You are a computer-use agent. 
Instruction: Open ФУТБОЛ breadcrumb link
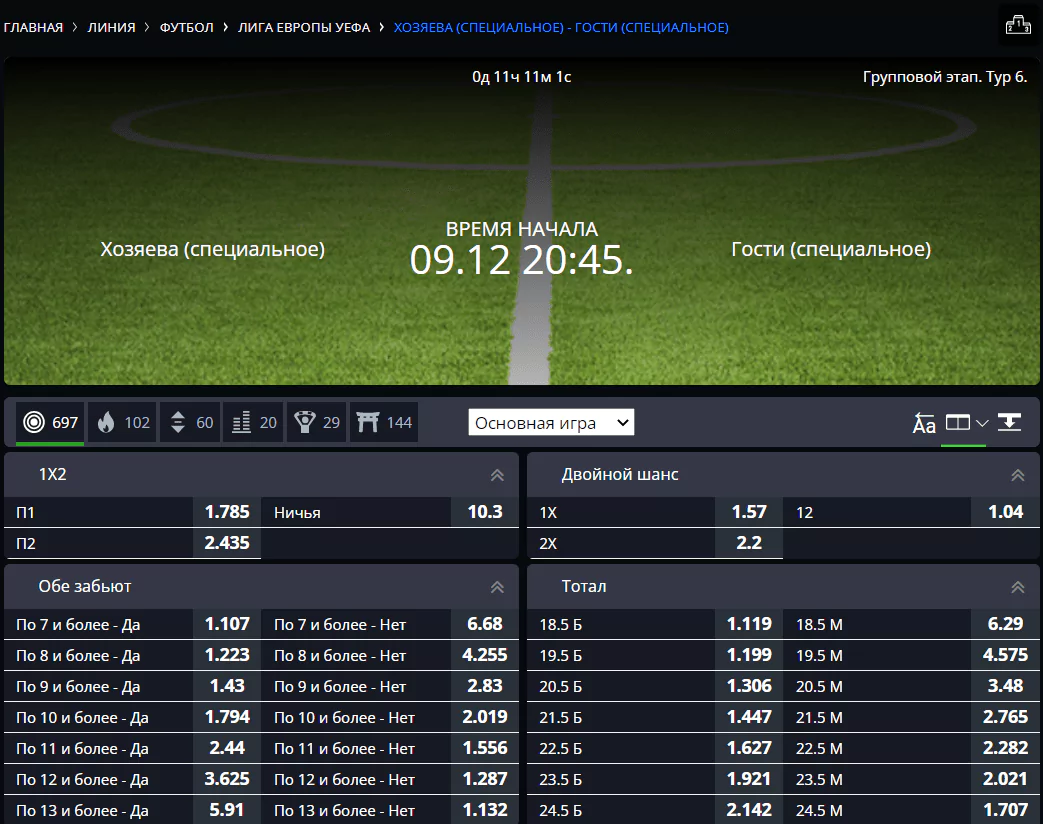(x=186, y=27)
